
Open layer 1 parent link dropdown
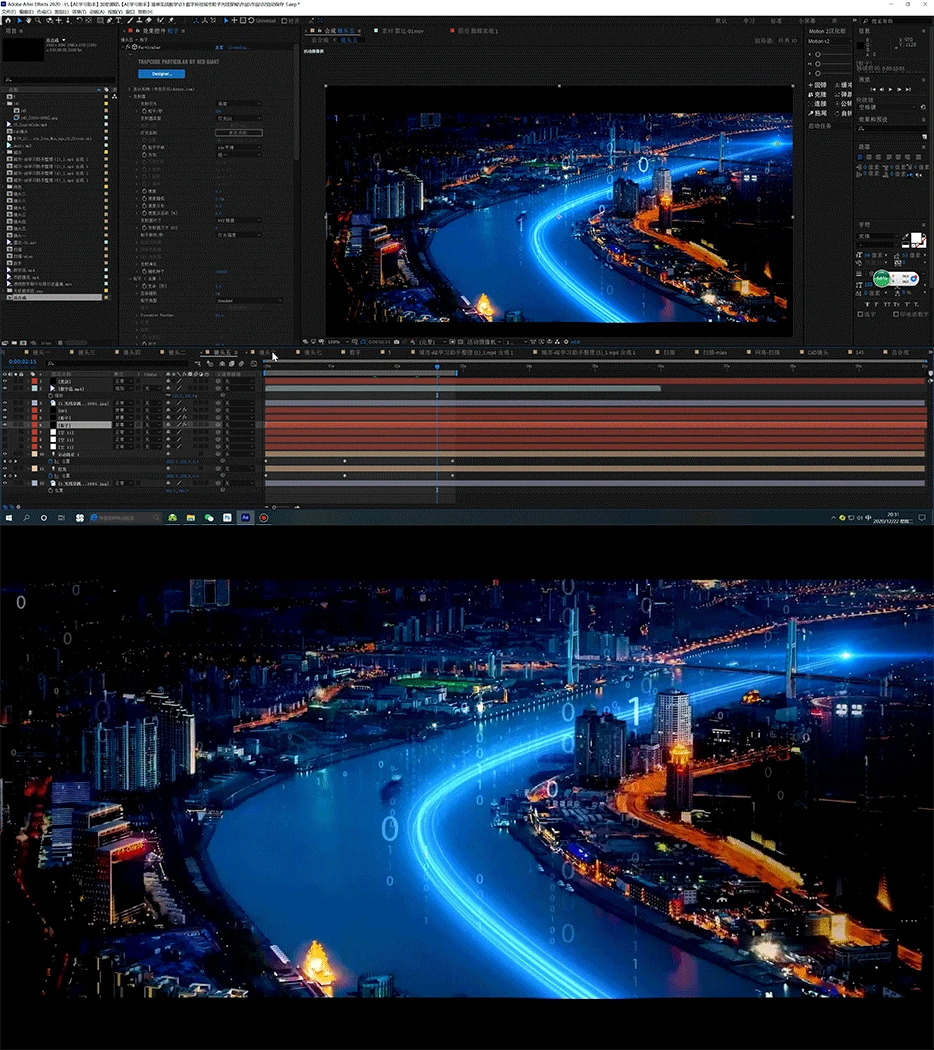click(x=239, y=381)
